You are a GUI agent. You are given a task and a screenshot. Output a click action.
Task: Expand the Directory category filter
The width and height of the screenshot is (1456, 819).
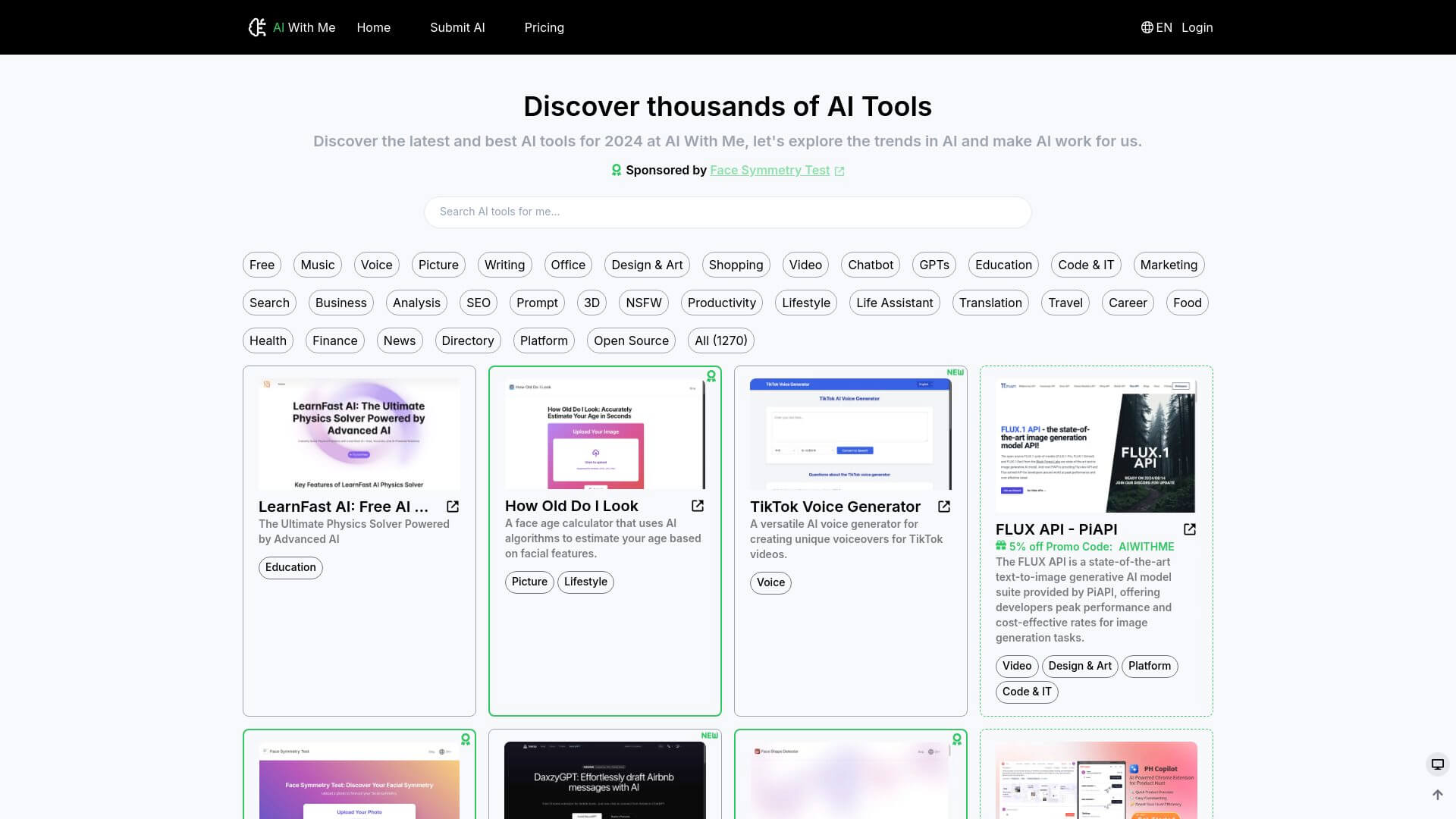pyautogui.click(x=468, y=340)
